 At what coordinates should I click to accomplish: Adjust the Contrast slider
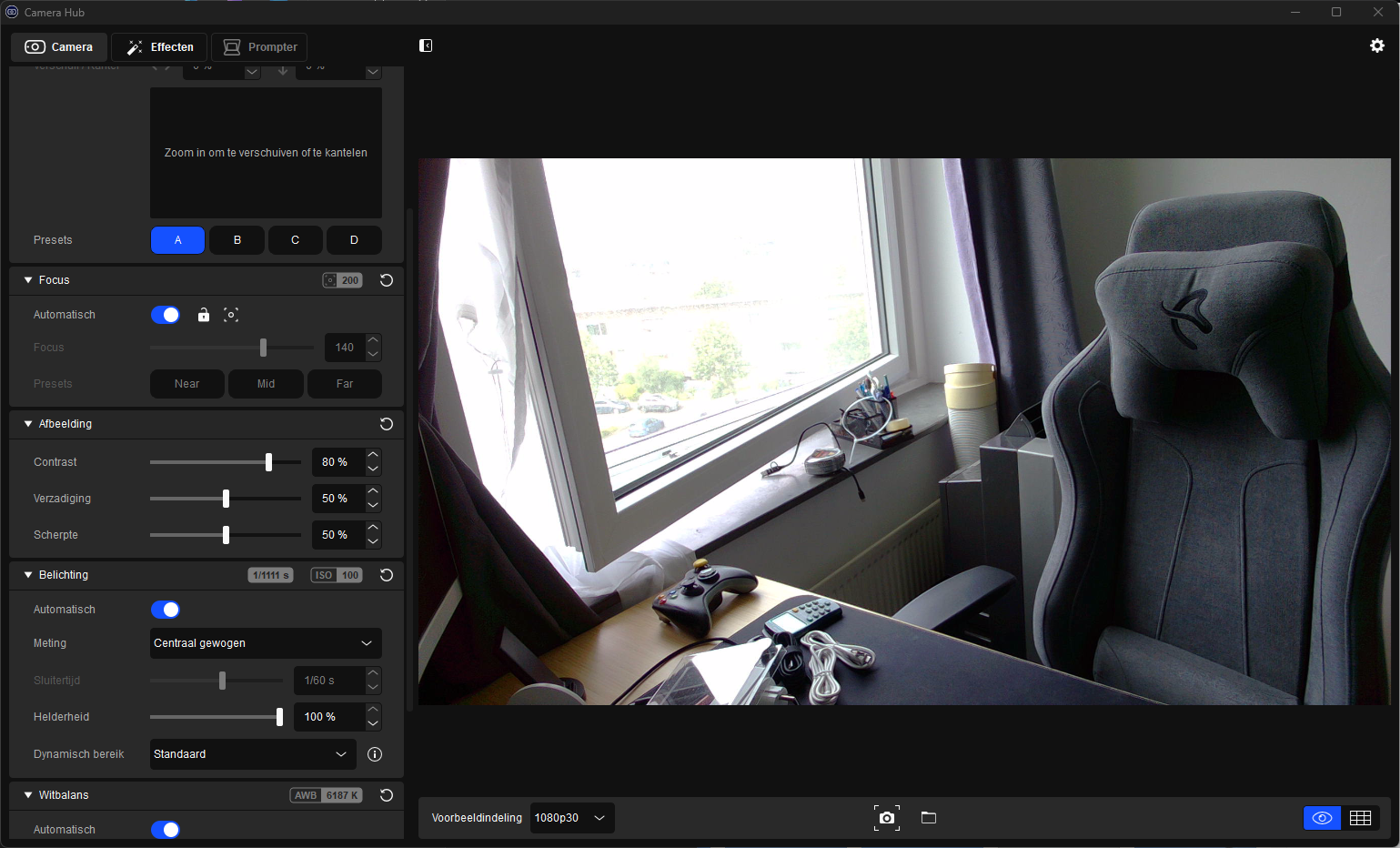(226, 462)
